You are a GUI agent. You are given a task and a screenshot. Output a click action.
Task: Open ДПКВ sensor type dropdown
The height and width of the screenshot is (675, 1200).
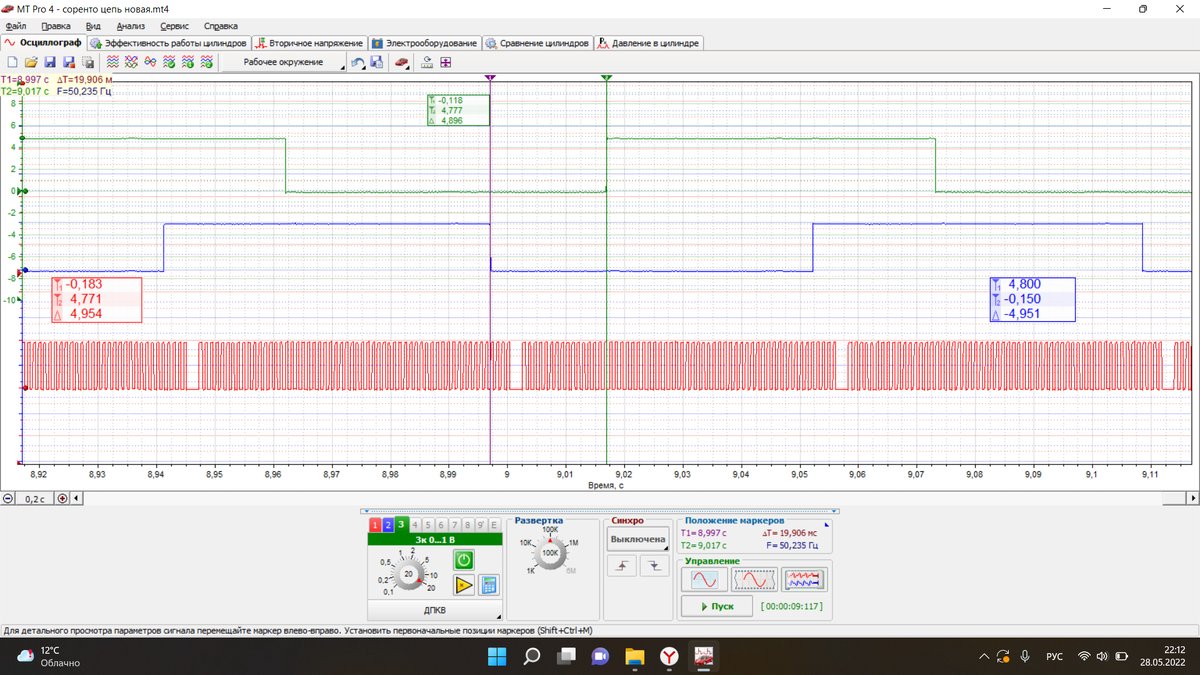[435, 609]
